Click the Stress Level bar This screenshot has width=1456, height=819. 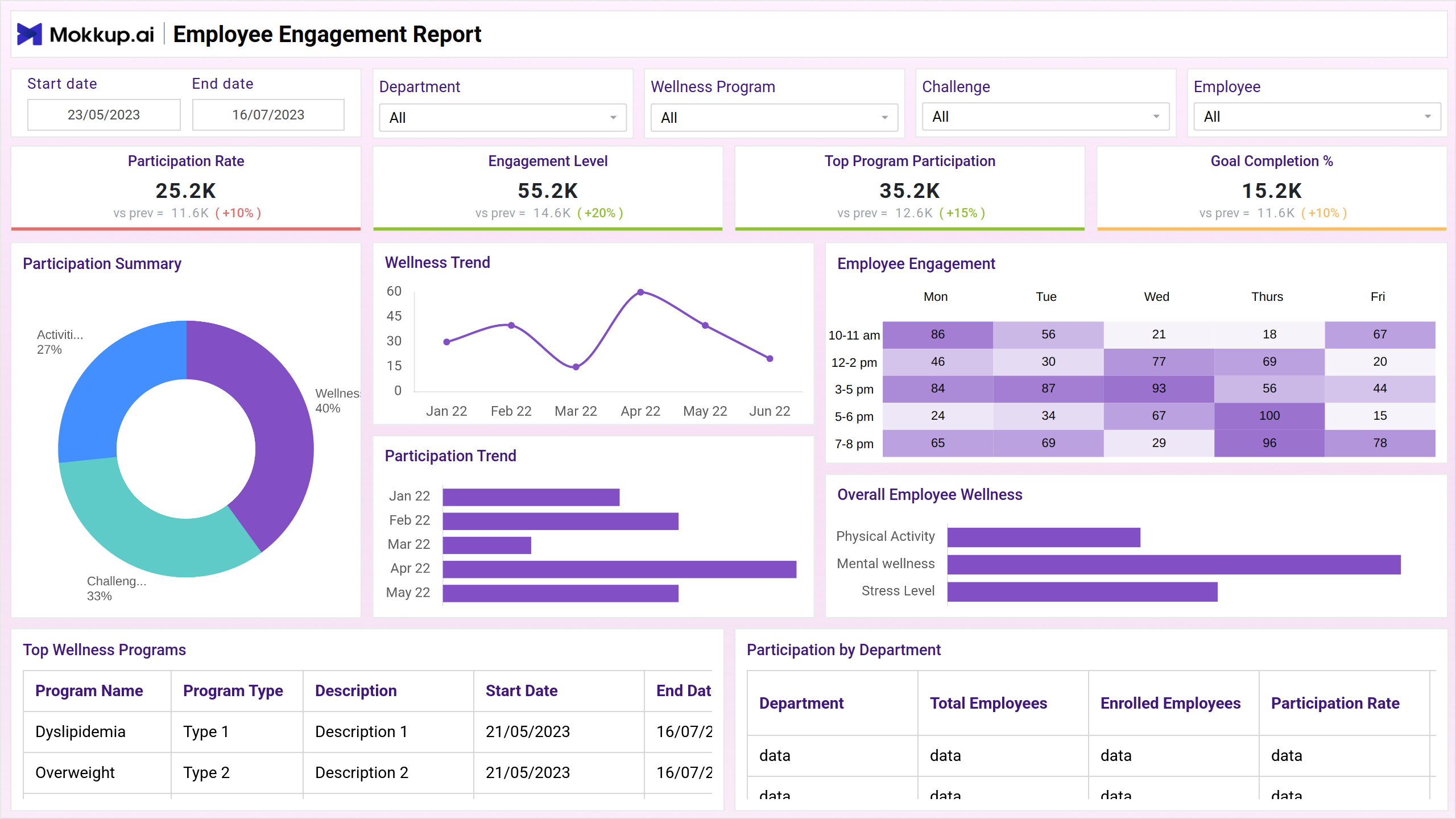coord(1082,591)
